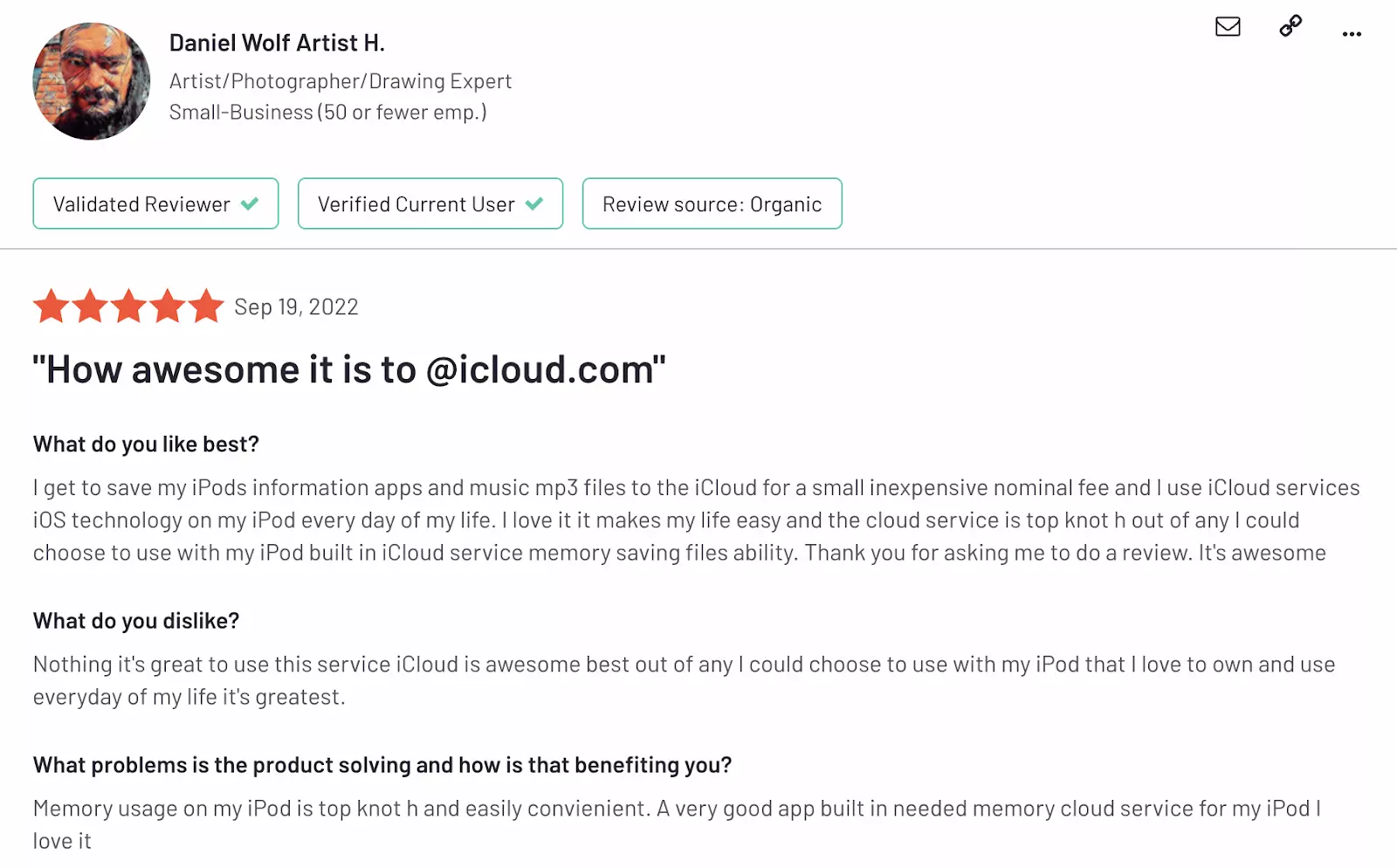Click Daniel Wolf's profile avatar
This screenshot has width=1397, height=868.
(x=92, y=81)
